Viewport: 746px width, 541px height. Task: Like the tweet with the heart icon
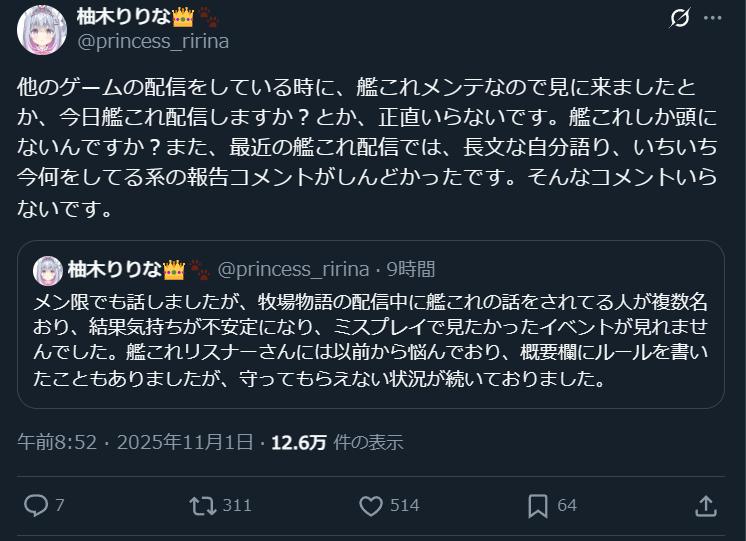(x=371, y=505)
